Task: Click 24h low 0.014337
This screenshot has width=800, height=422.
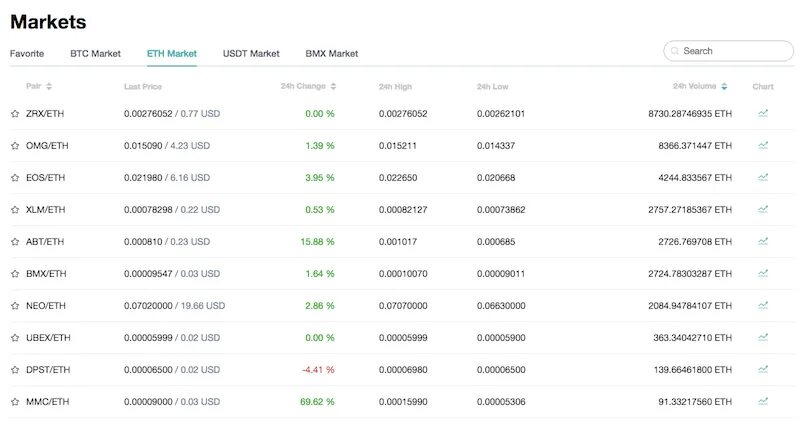Action: point(496,146)
